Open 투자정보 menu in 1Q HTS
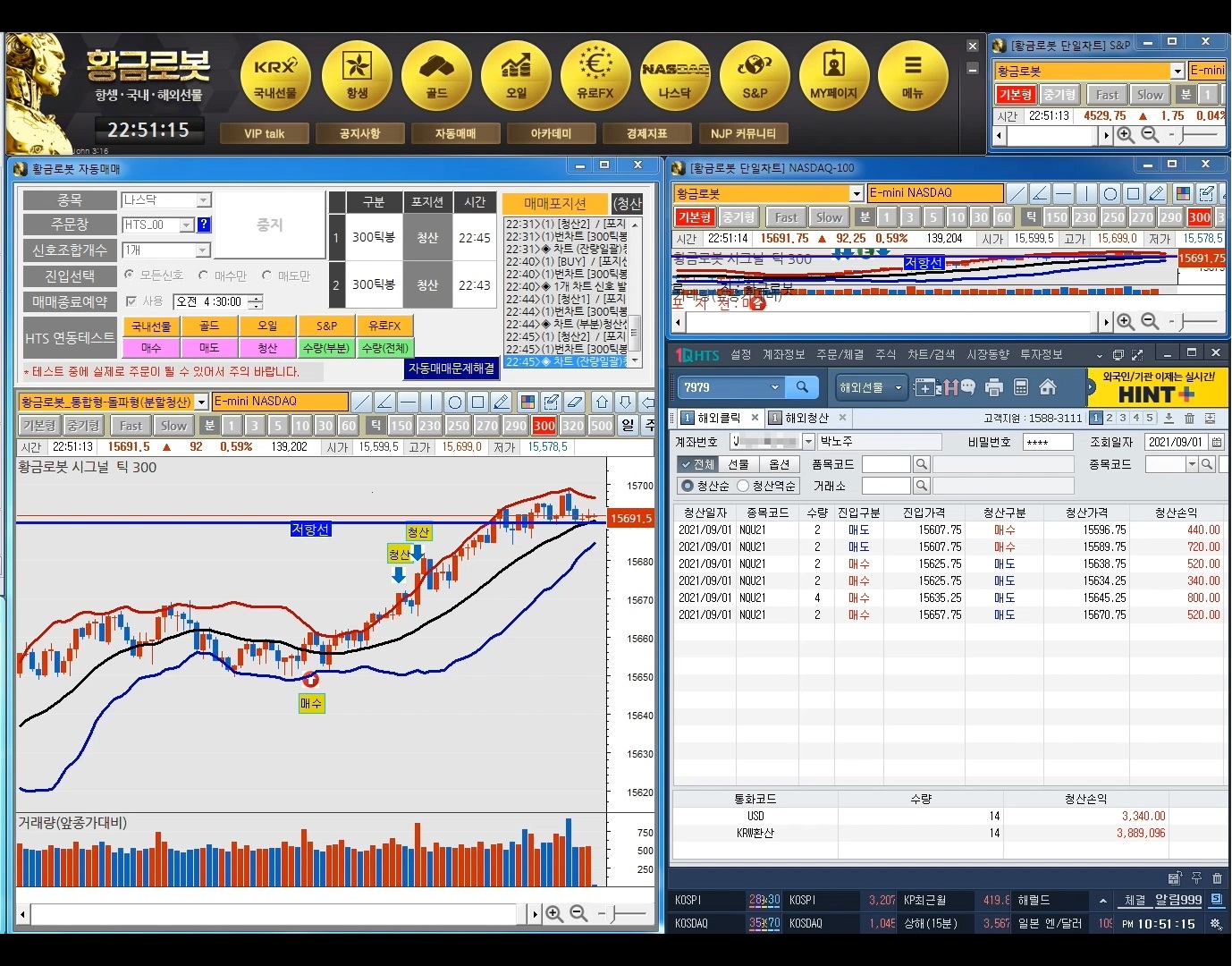Image resolution: width=1232 pixels, height=966 pixels. click(x=1042, y=355)
